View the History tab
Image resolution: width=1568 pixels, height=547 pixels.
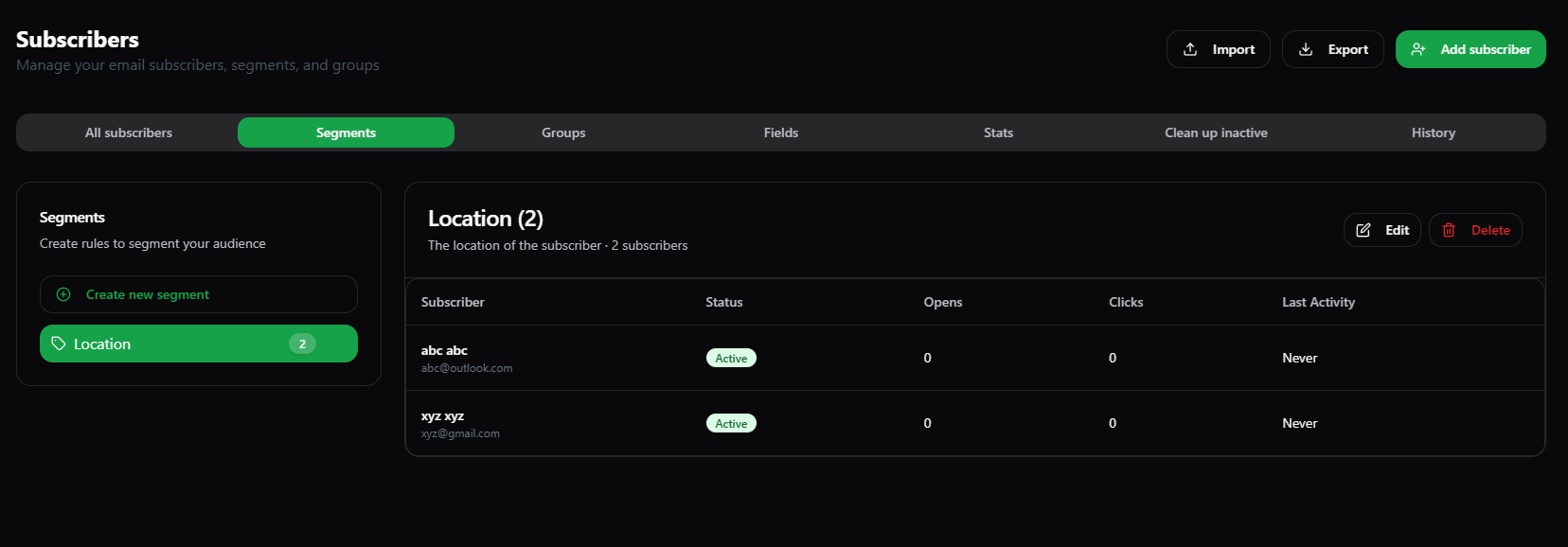1434,132
